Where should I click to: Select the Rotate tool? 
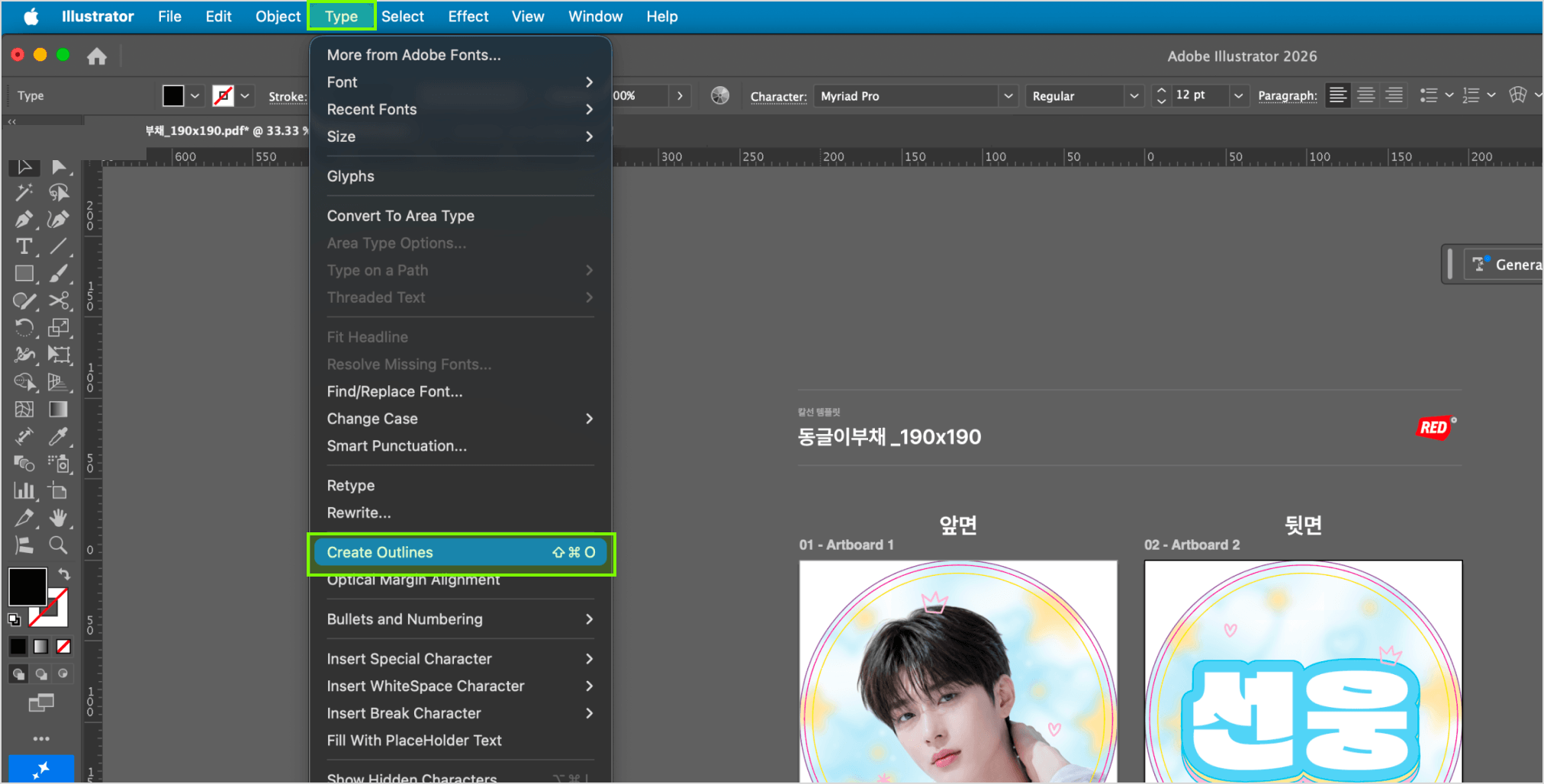[24, 328]
